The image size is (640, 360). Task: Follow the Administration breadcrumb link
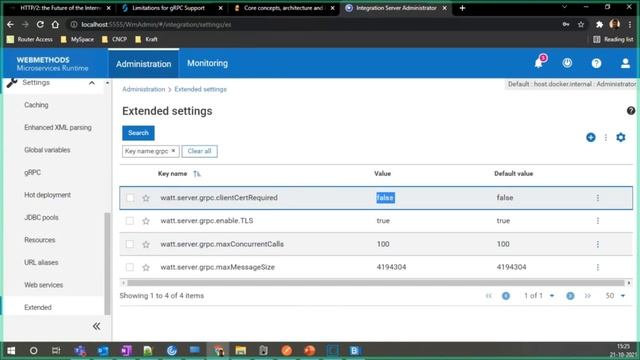[144, 89]
